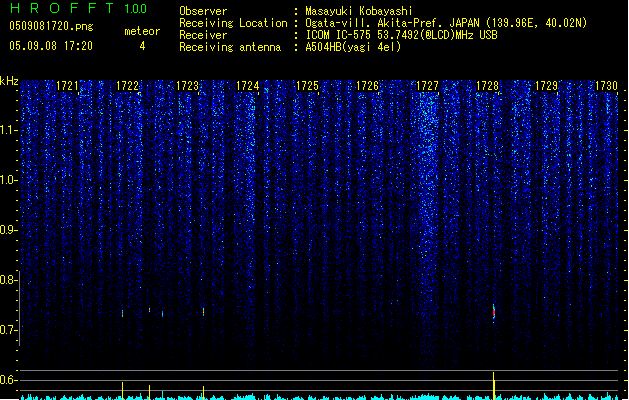Click the Receiving Location field label
The image size is (629, 400).
click(233, 23)
